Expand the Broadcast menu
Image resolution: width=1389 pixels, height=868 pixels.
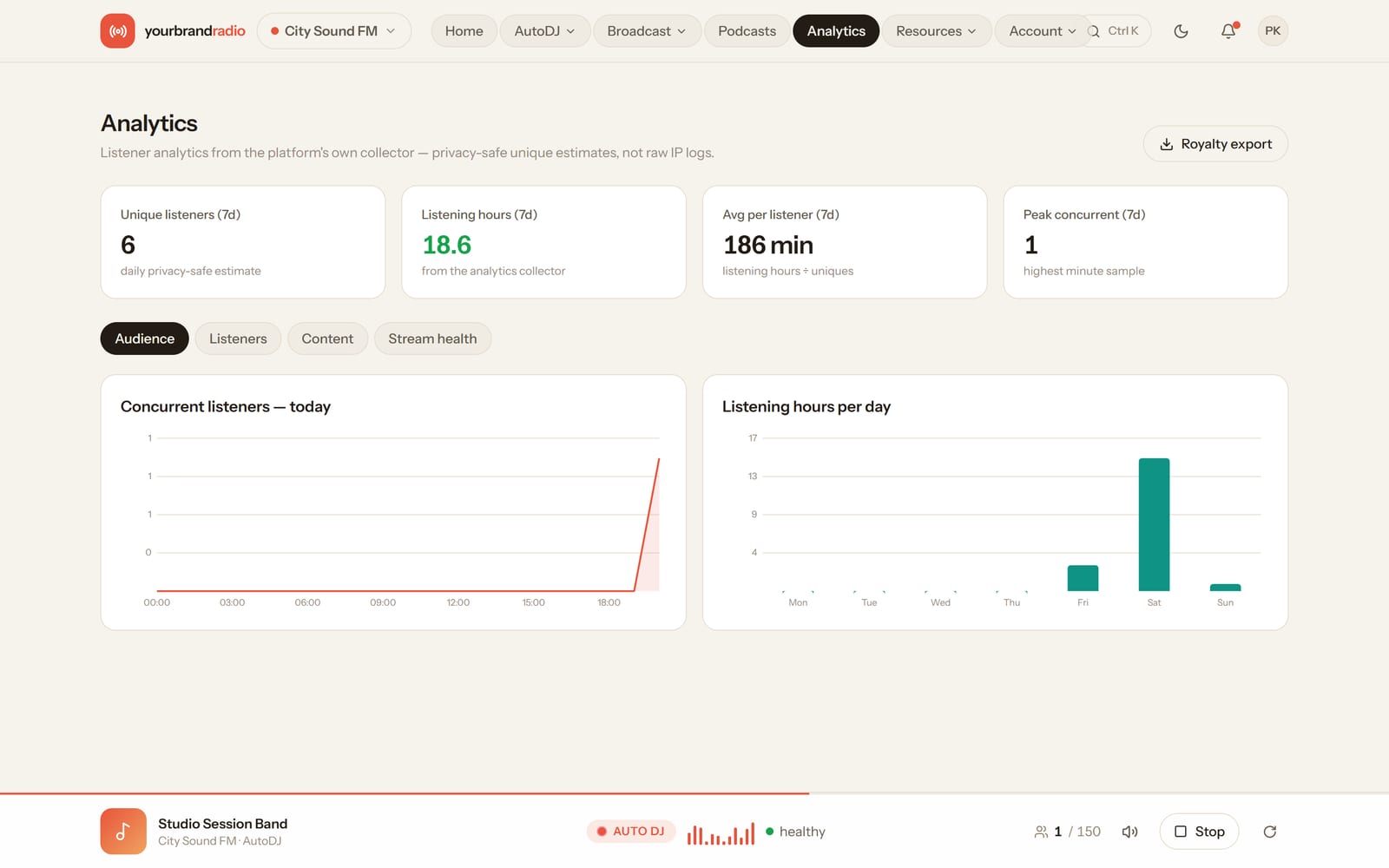(647, 31)
